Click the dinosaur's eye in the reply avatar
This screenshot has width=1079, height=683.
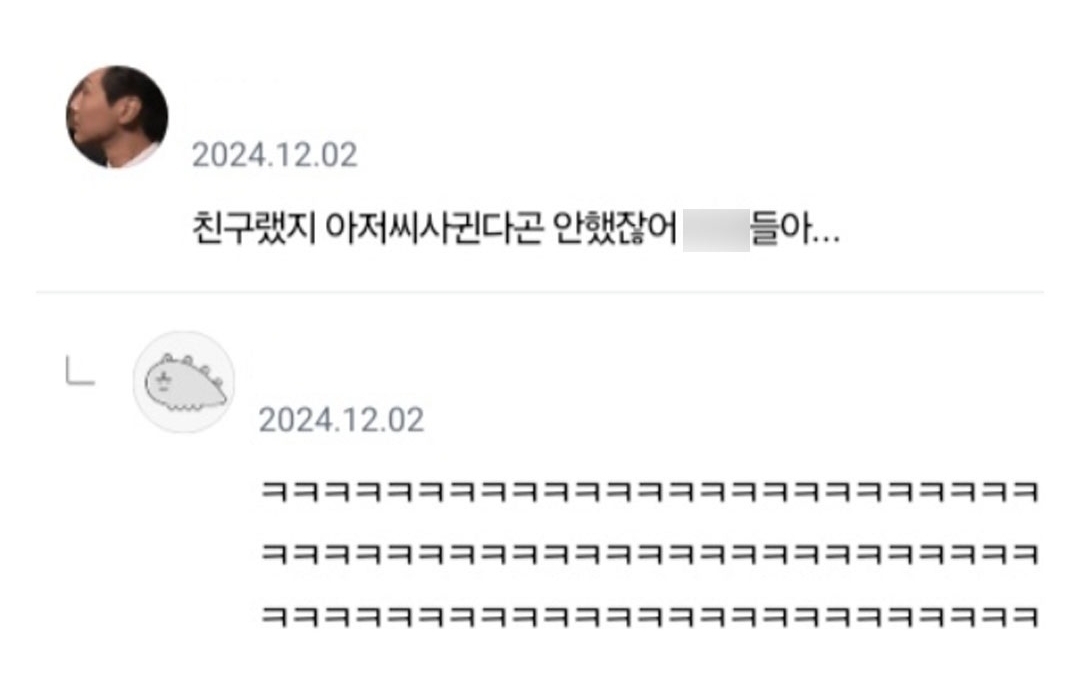[x=163, y=378]
